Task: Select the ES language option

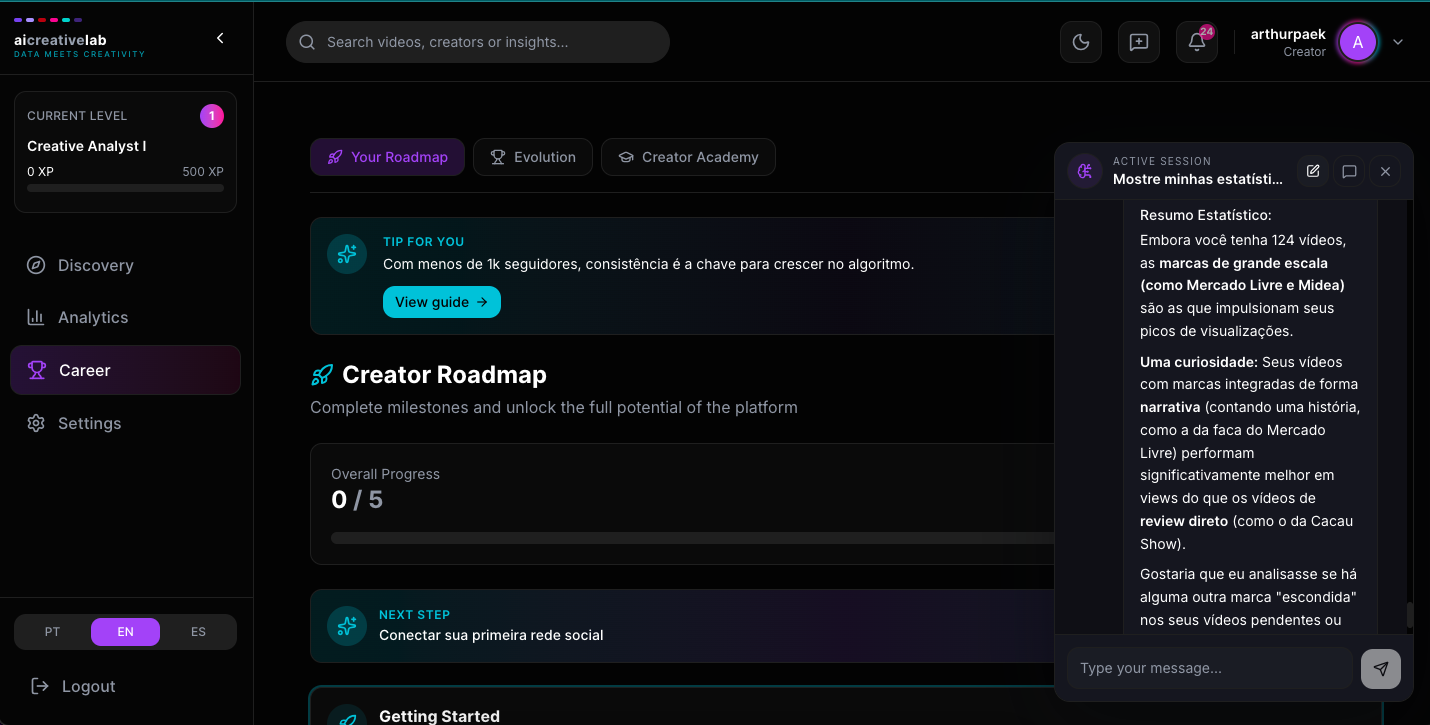Action: [198, 631]
